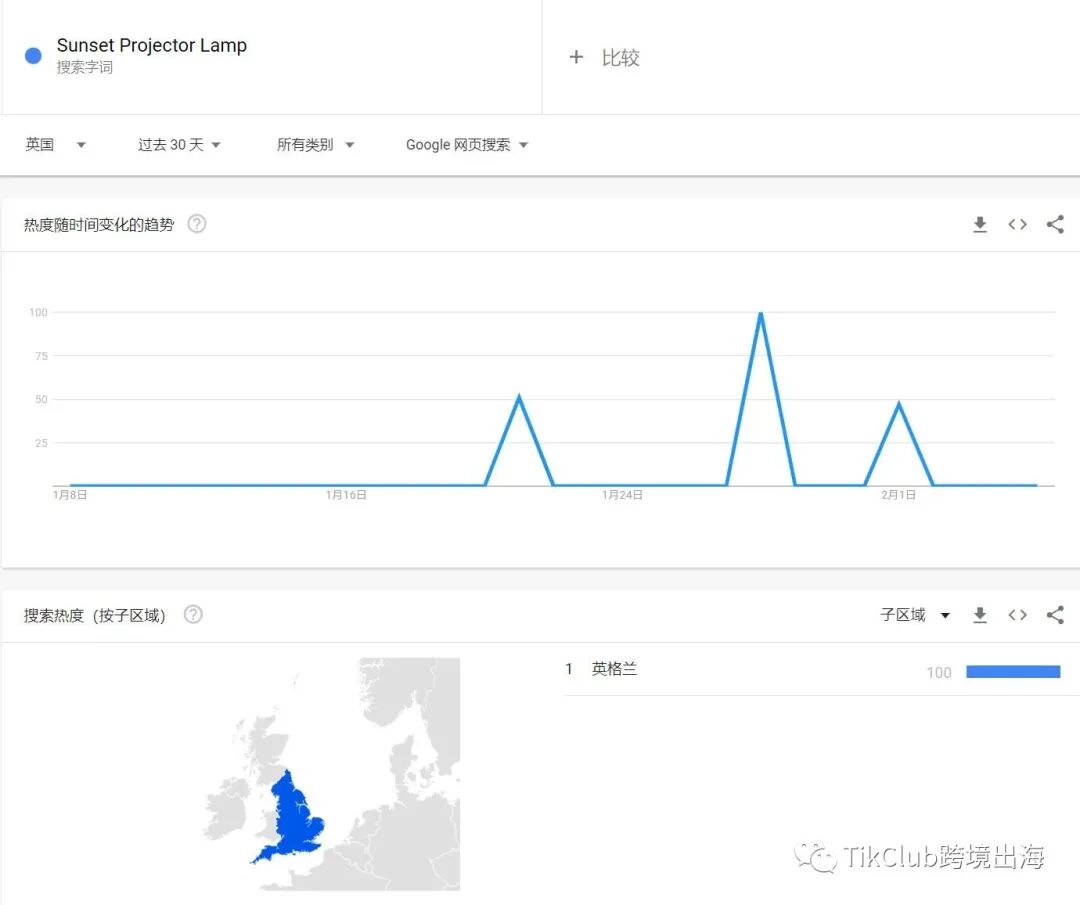The width and height of the screenshot is (1080, 905).
Task: Open the 子区域 view selector
Action: pos(913,615)
